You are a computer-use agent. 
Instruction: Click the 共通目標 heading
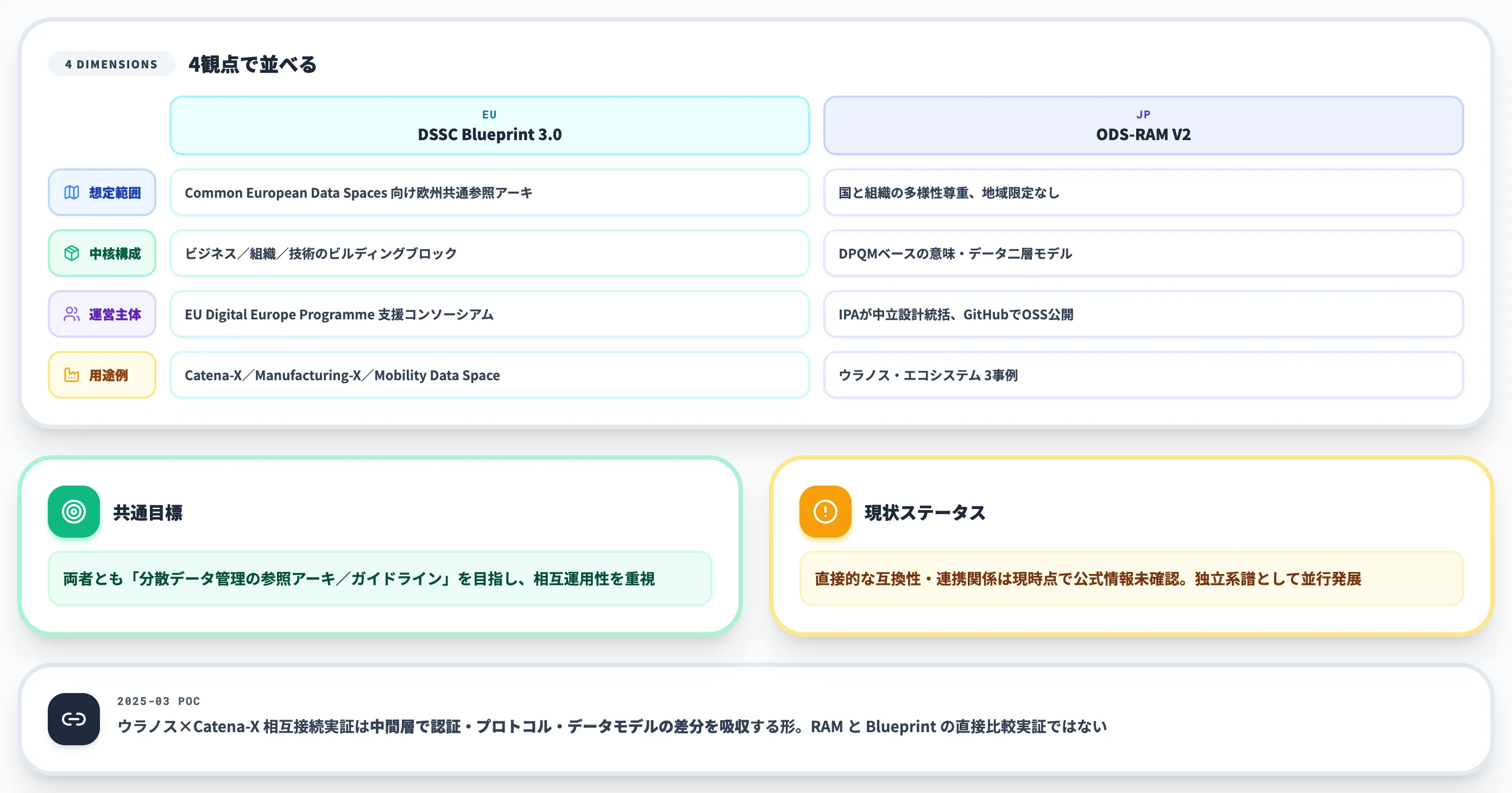pos(148,512)
